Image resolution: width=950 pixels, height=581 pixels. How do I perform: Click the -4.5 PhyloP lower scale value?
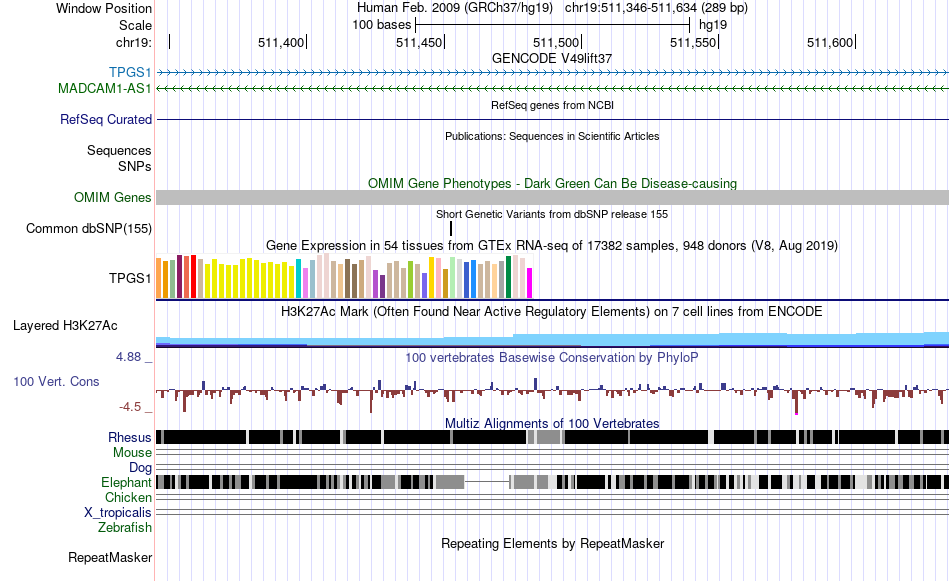coord(130,407)
